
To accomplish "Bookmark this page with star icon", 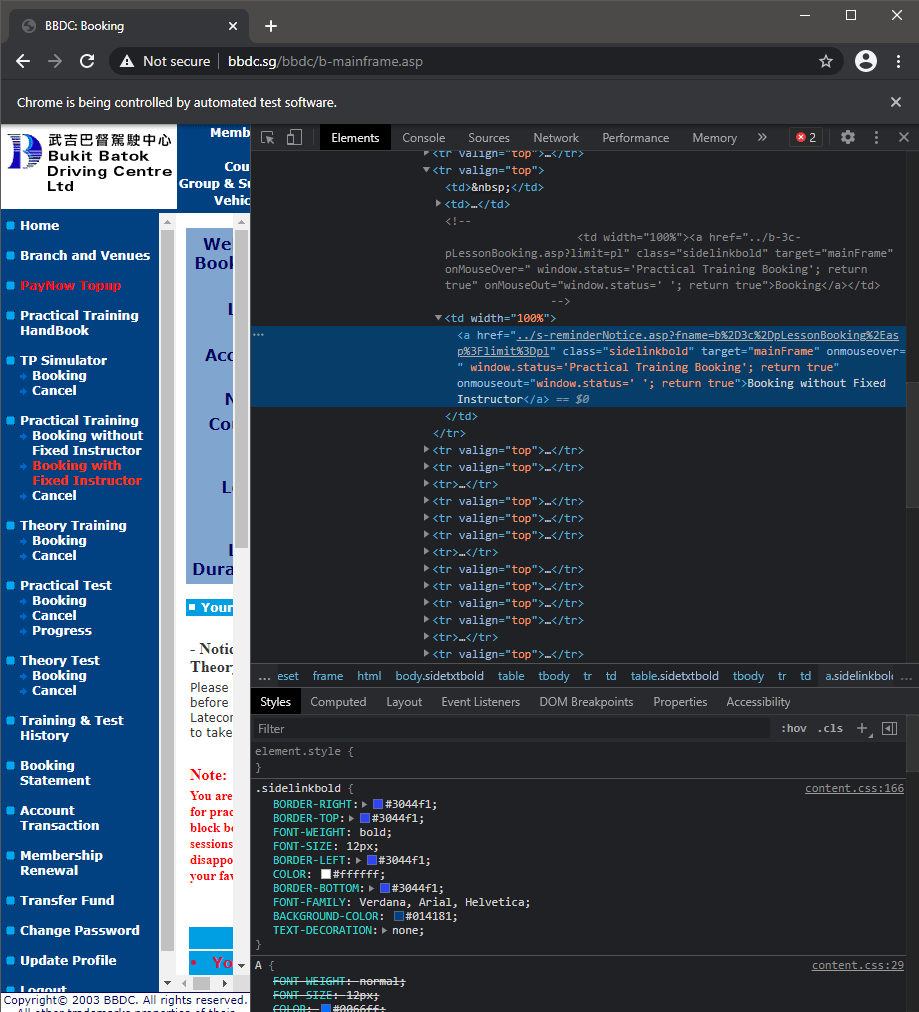I will tap(826, 61).
